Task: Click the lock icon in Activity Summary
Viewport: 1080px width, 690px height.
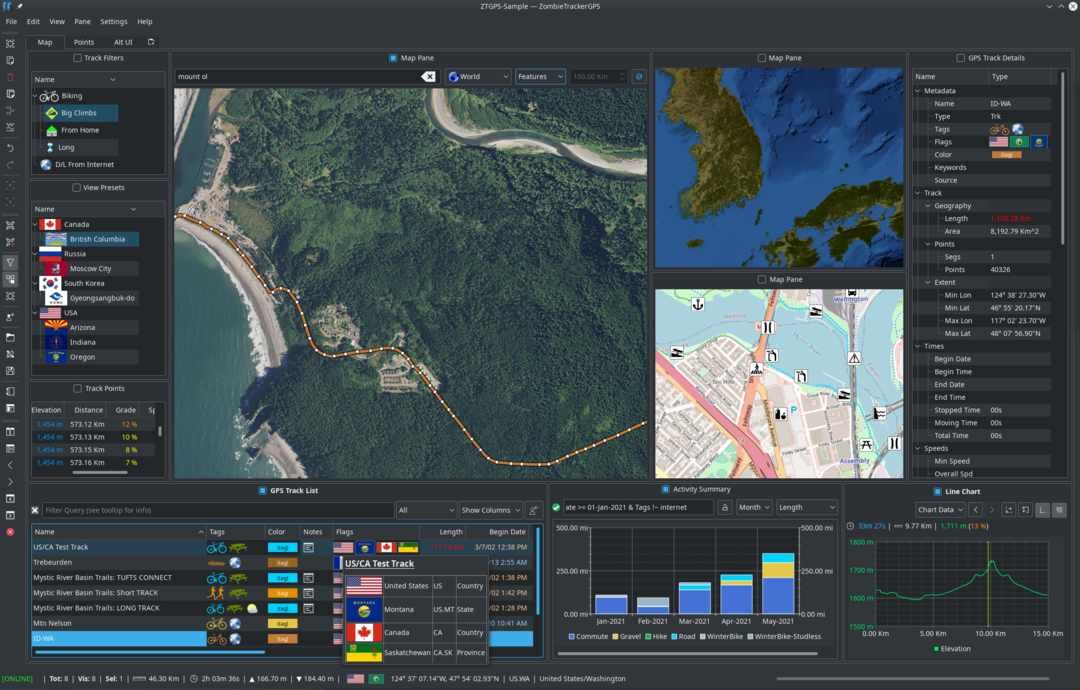Action: (x=723, y=508)
